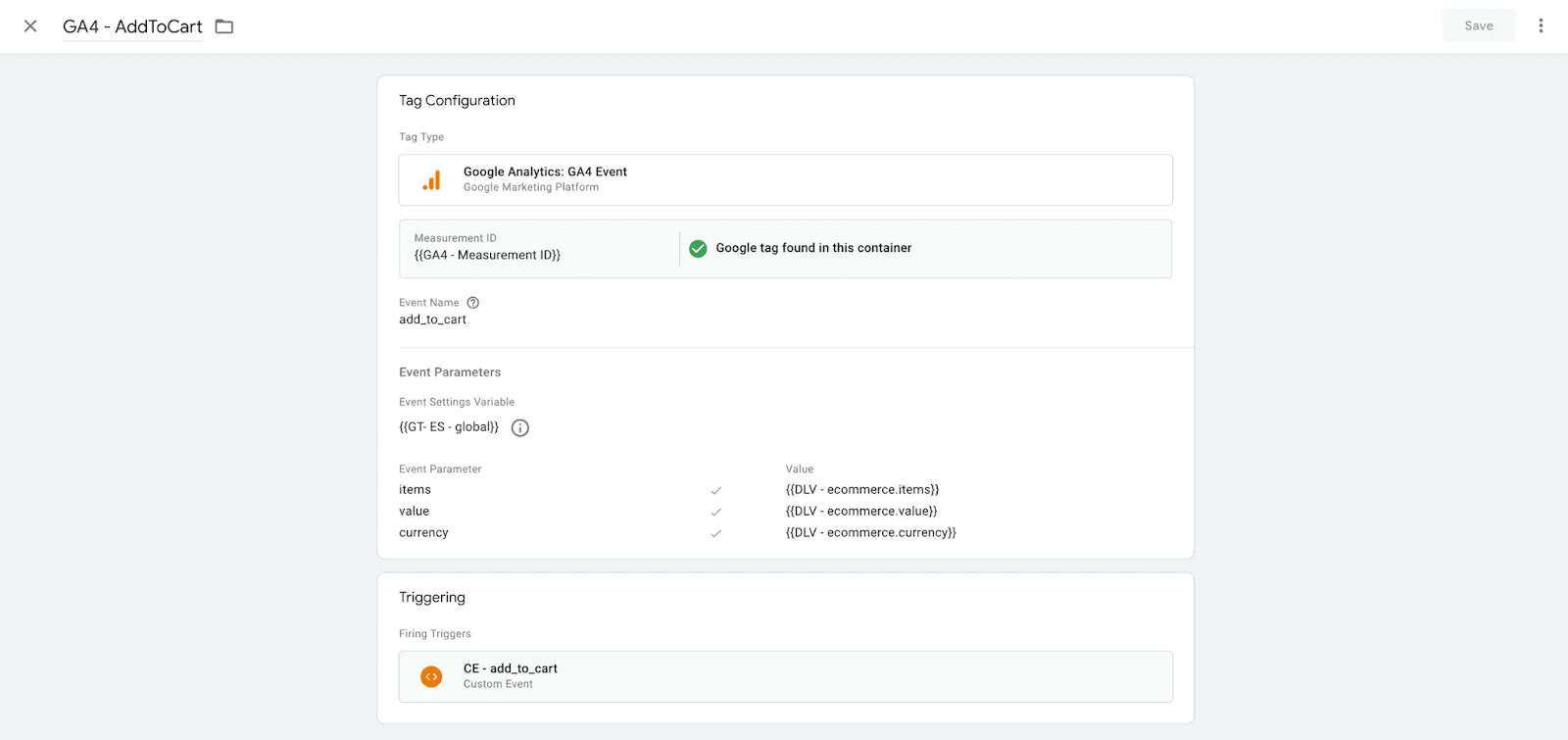
Task: Click the Google Marketing Platform subtitle
Action: (531, 187)
